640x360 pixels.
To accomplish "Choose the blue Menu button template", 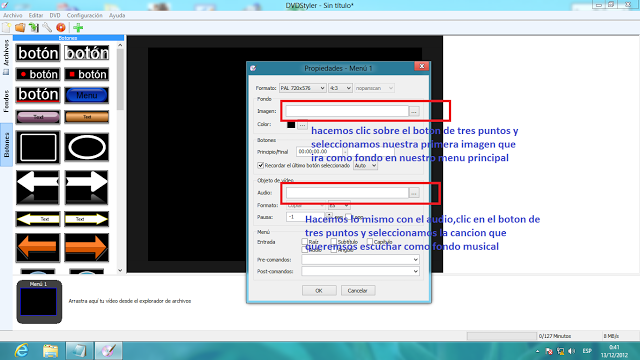I will (x=87, y=95).
